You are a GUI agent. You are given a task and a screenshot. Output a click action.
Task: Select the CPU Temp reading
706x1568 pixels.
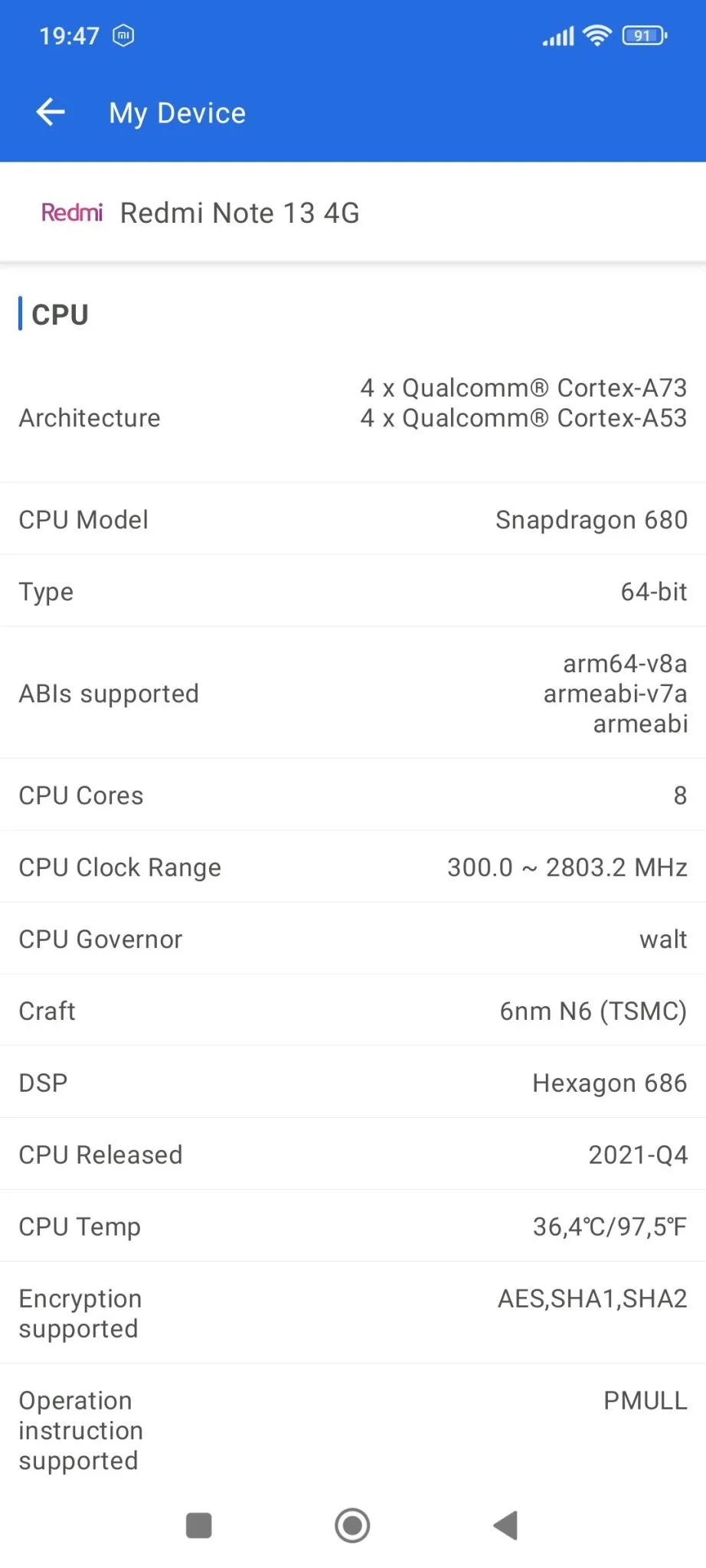click(610, 1227)
